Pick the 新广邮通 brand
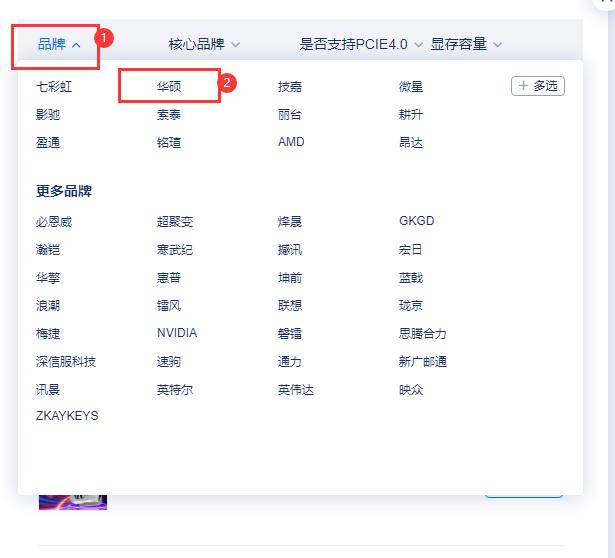The width and height of the screenshot is (615, 558). point(422,362)
